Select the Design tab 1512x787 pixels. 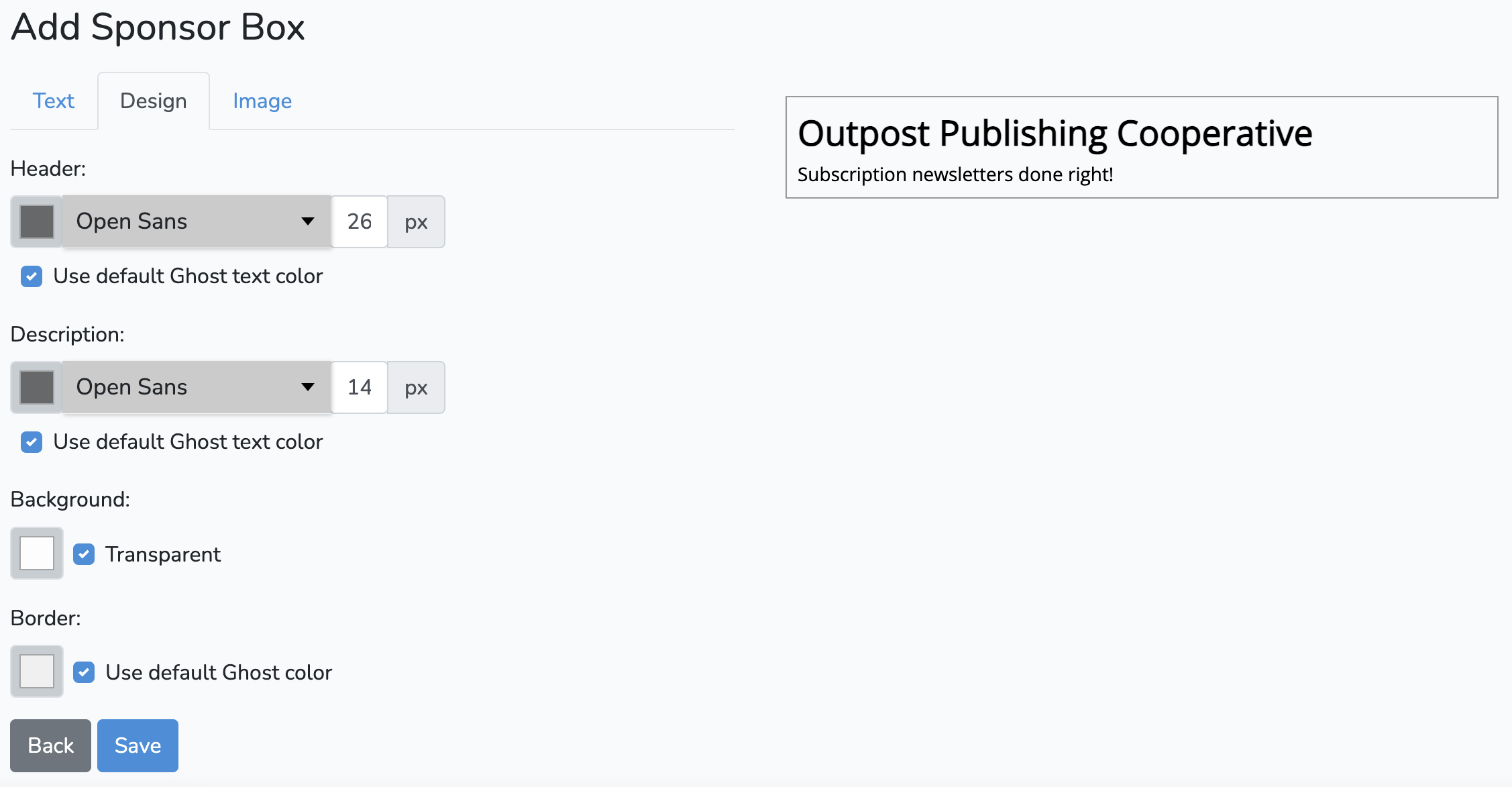(x=153, y=101)
